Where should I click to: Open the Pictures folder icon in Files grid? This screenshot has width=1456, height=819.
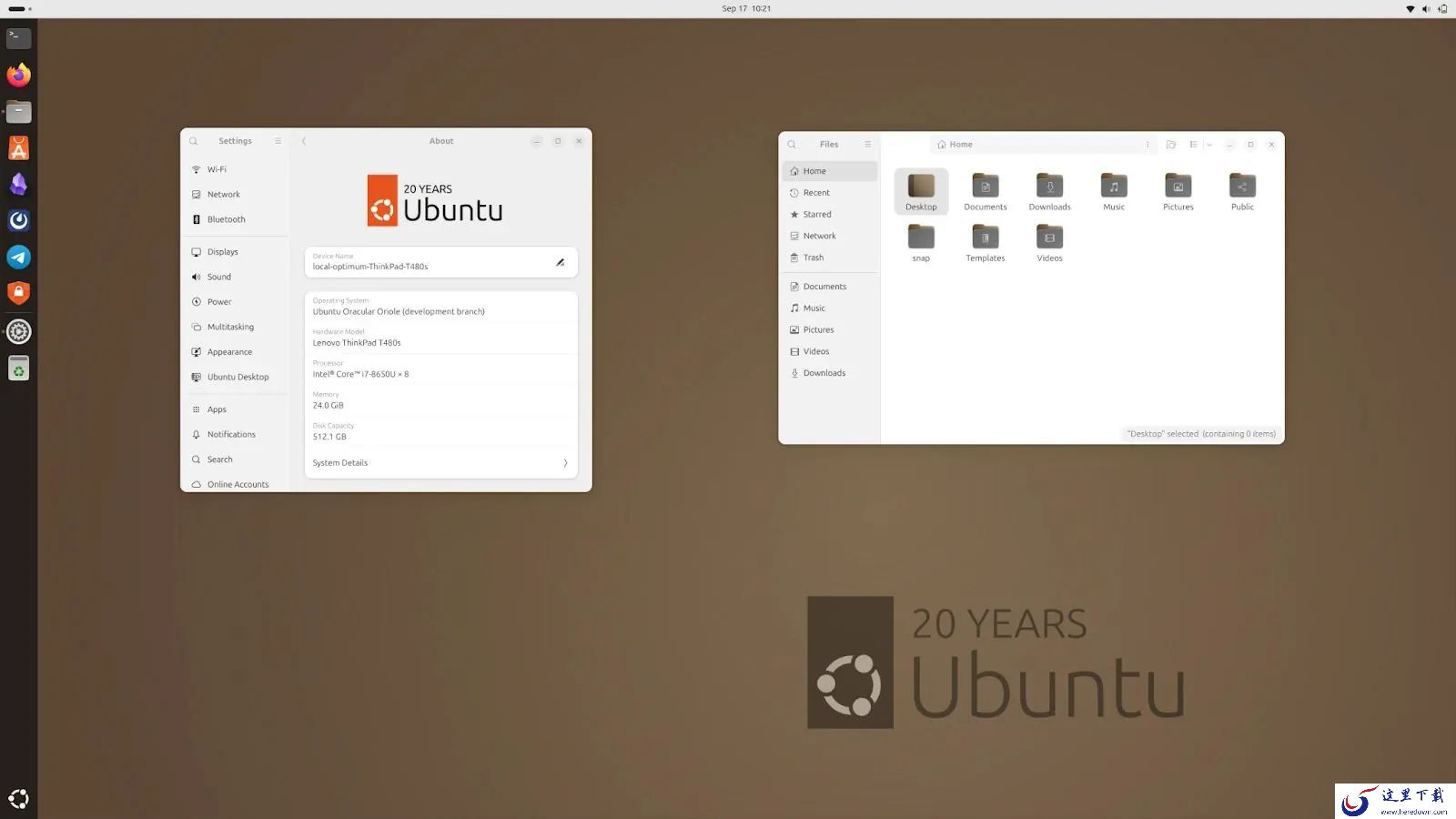(x=1178, y=192)
